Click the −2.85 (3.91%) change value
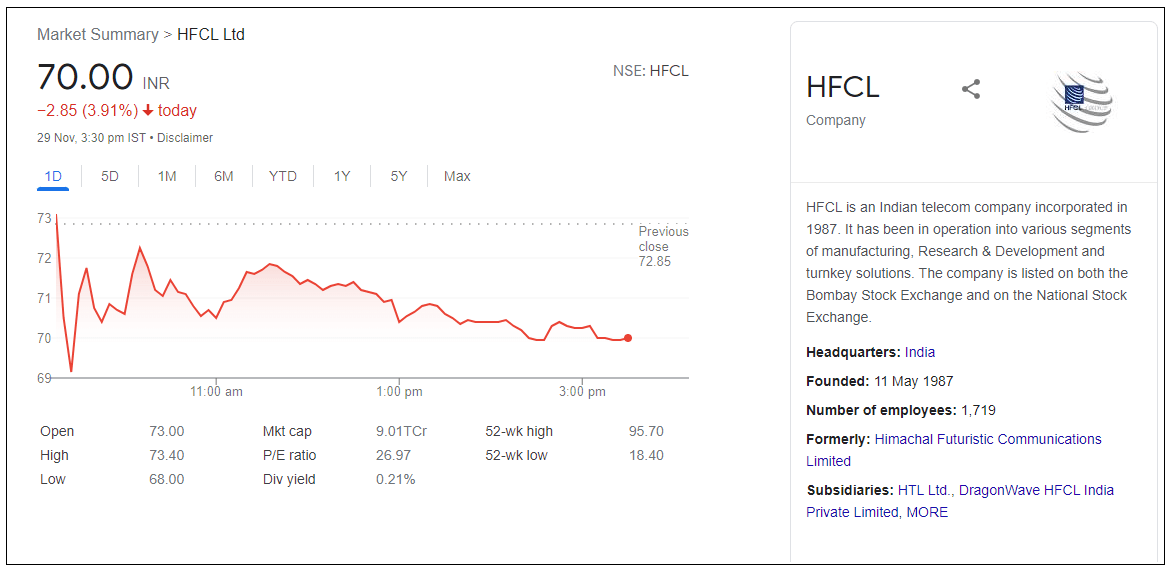This screenshot has height=571, width=1171. 87,111
